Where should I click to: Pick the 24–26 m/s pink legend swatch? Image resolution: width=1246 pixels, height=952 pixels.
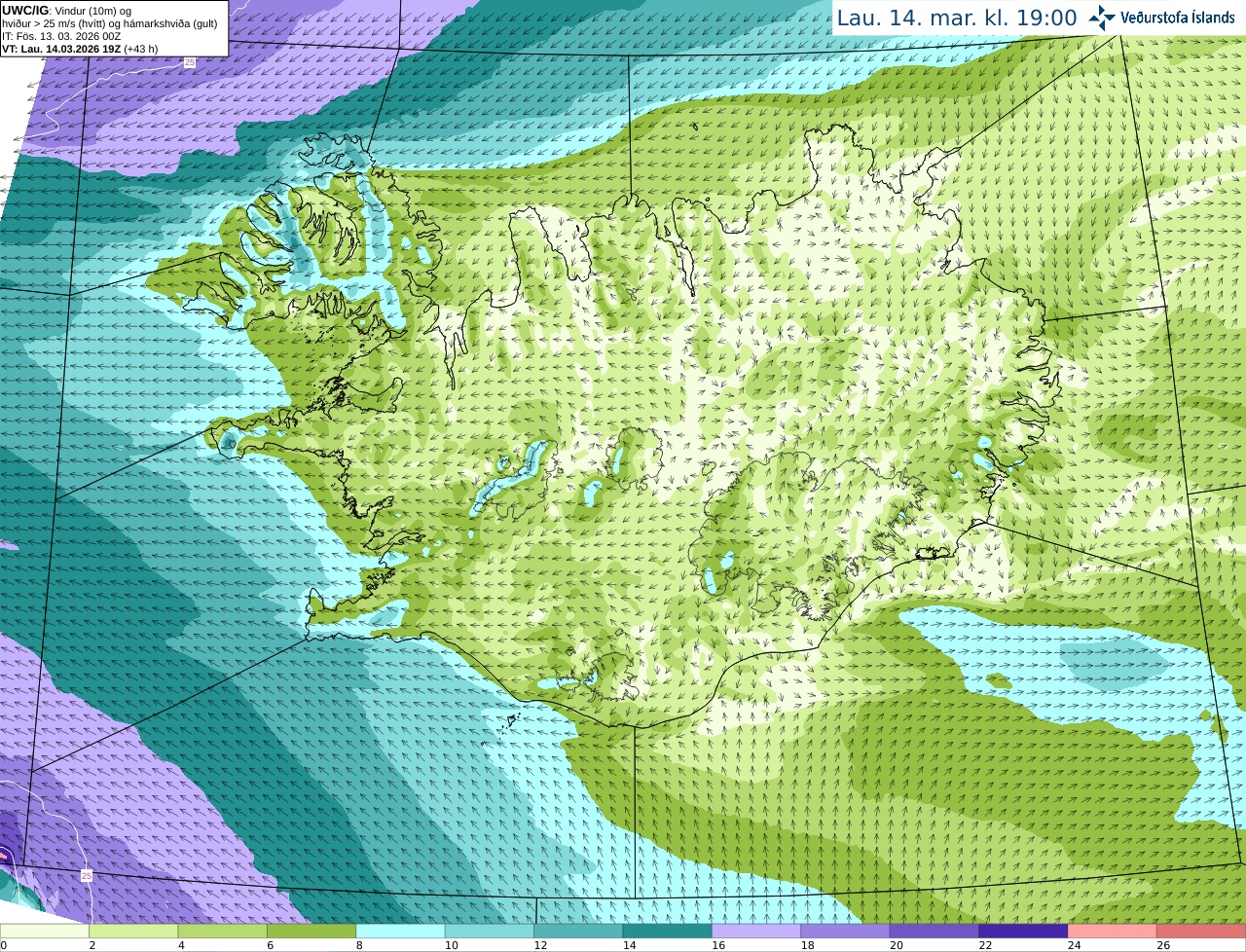pos(1113,931)
